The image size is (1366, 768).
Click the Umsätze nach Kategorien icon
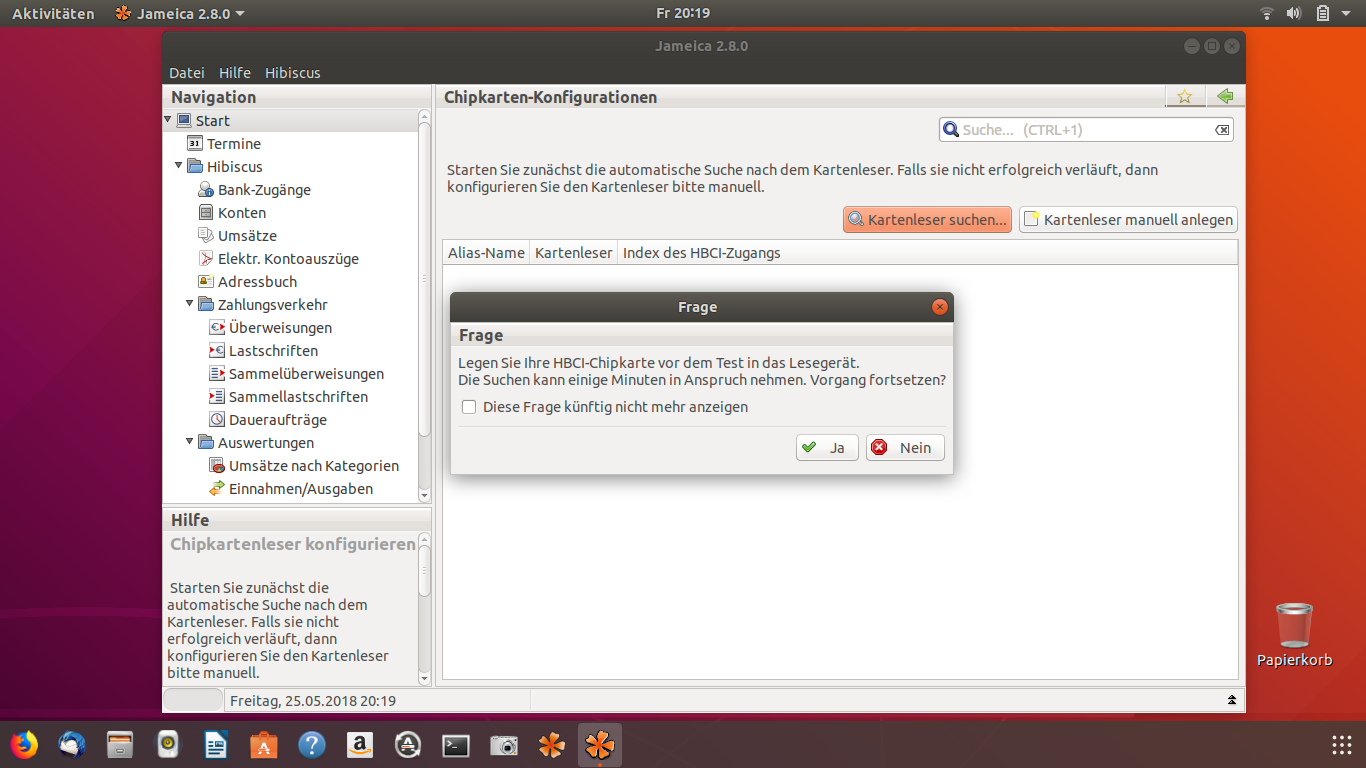[217, 466]
